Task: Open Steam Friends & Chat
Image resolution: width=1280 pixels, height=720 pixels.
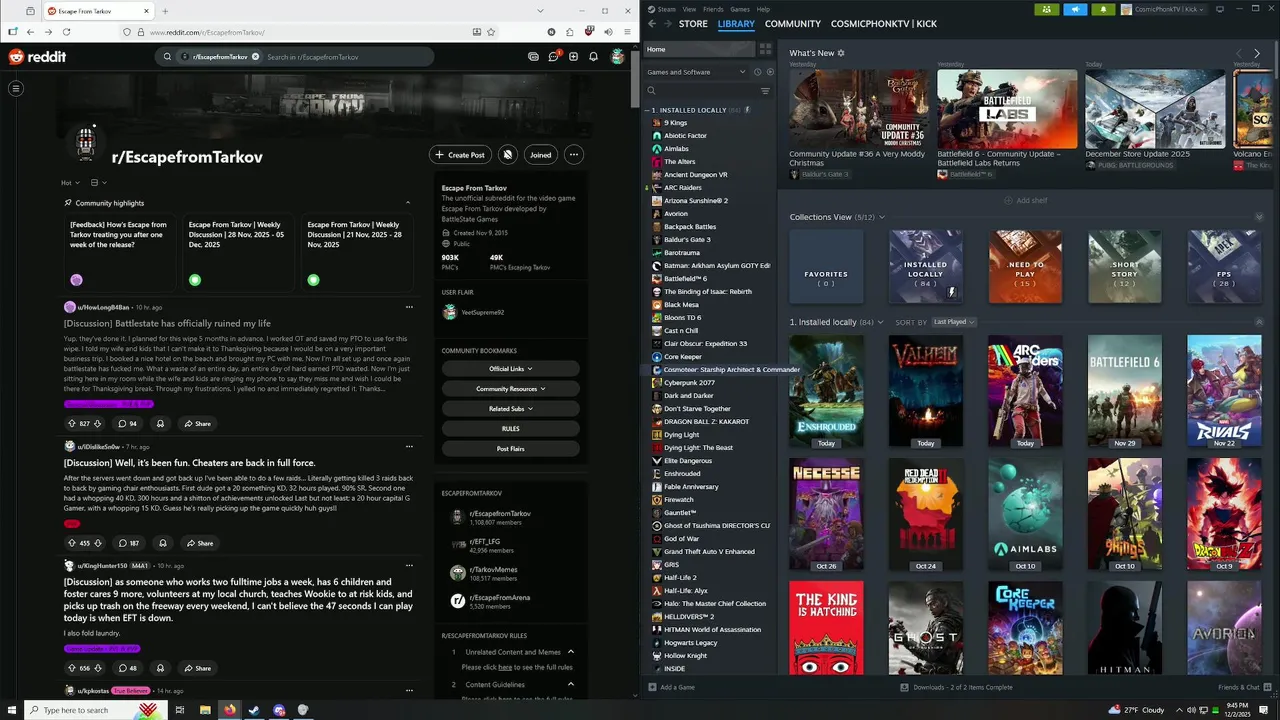Action: click(x=1245, y=687)
